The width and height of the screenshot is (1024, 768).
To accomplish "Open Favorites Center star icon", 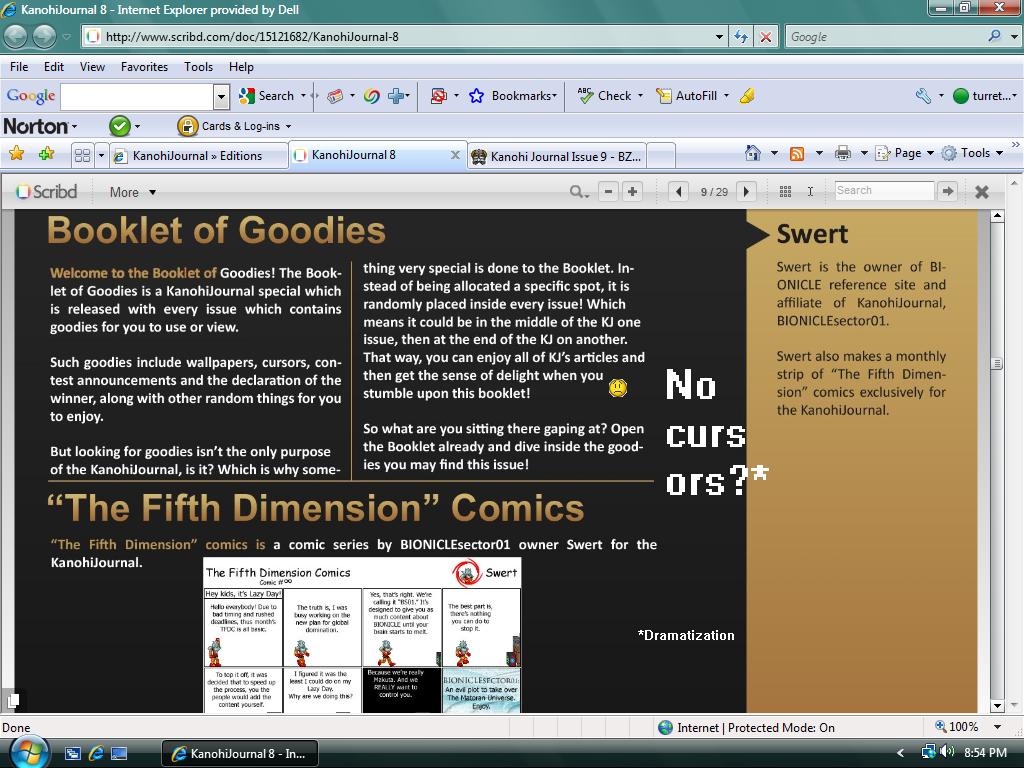I will [x=16, y=154].
